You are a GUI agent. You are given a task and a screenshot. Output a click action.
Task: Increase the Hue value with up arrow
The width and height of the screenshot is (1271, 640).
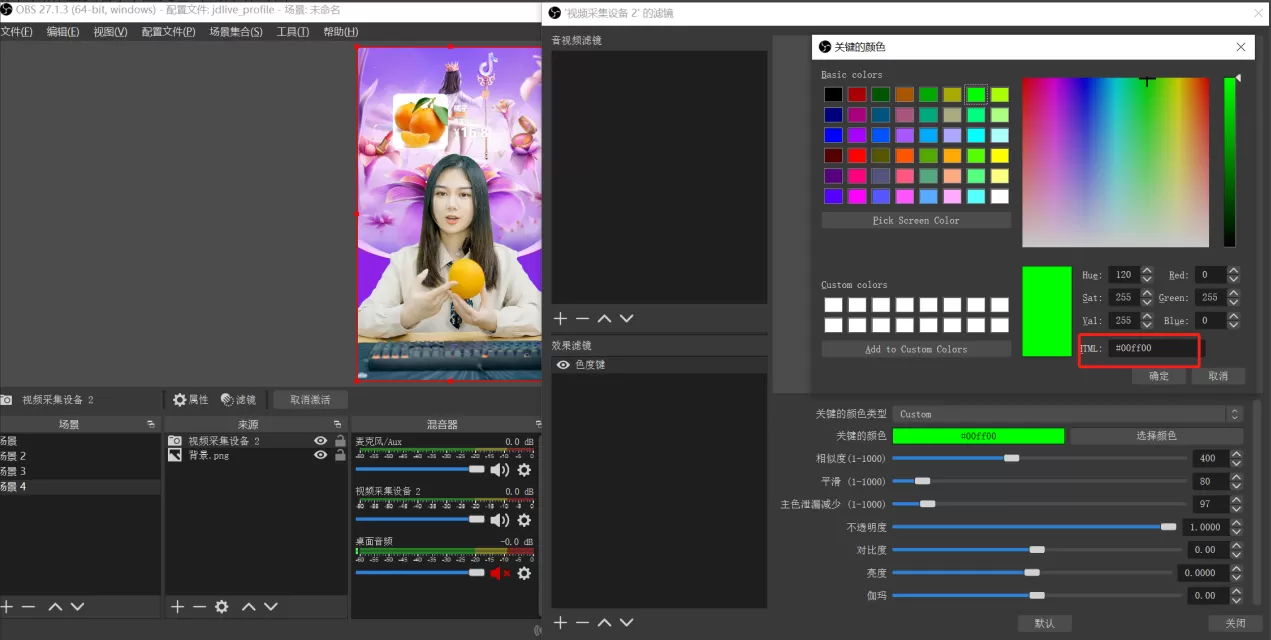coord(1148,271)
